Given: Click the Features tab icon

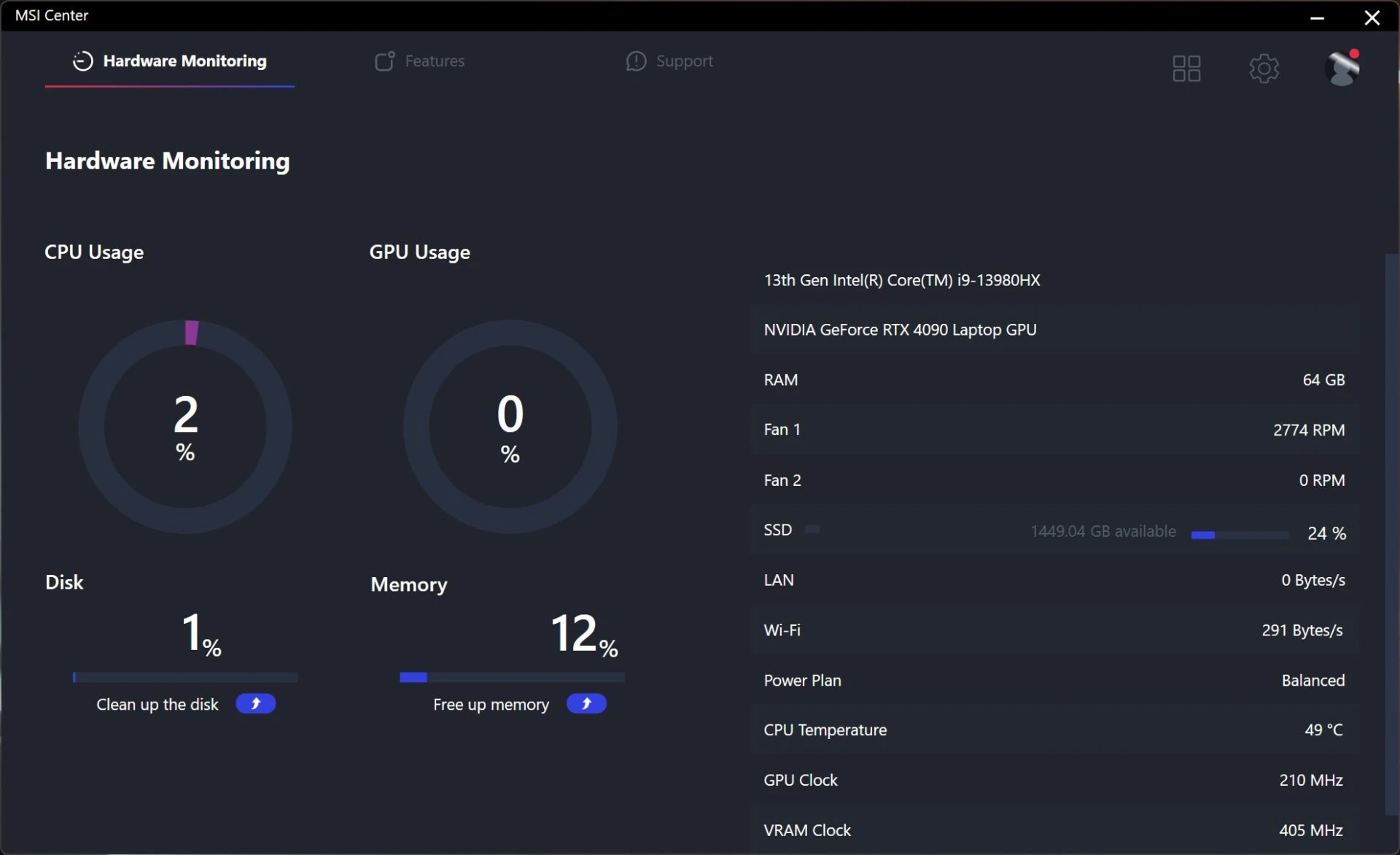Looking at the screenshot, I should click(384, 61).
